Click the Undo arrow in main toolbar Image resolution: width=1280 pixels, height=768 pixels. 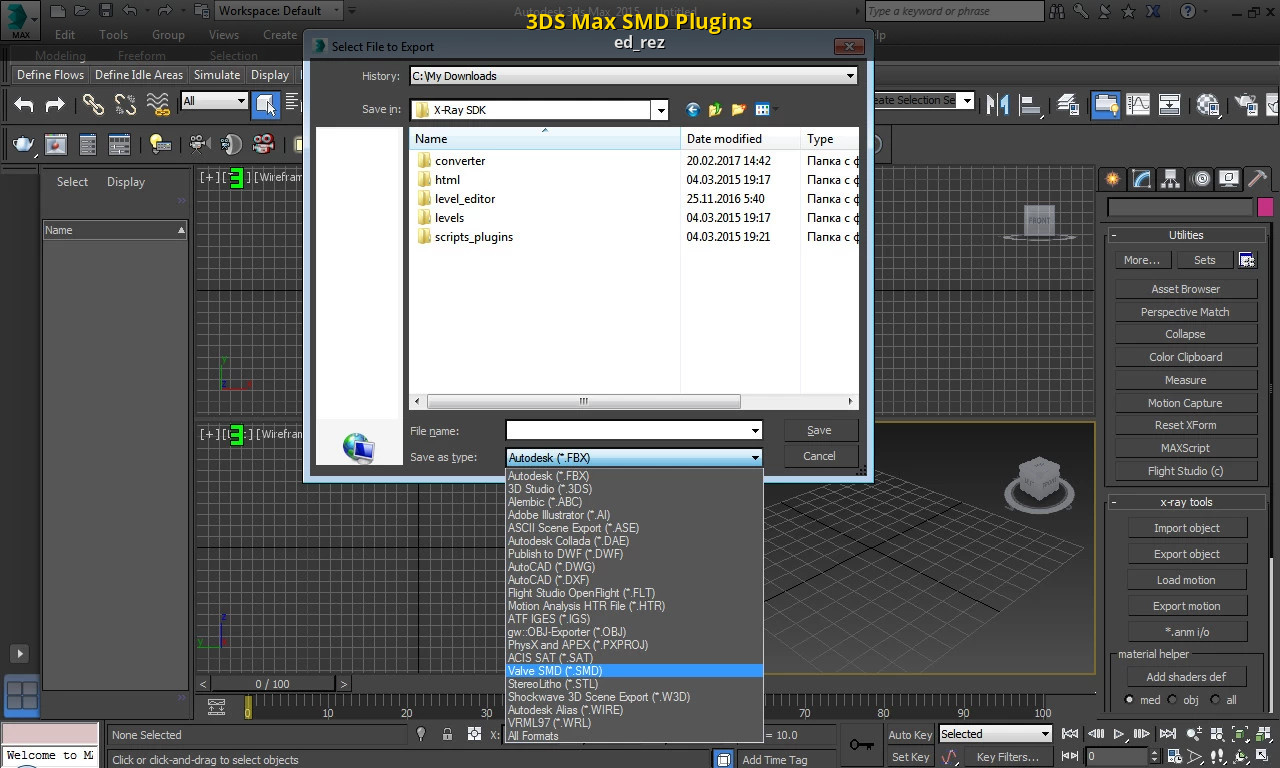tap(24, 104)
